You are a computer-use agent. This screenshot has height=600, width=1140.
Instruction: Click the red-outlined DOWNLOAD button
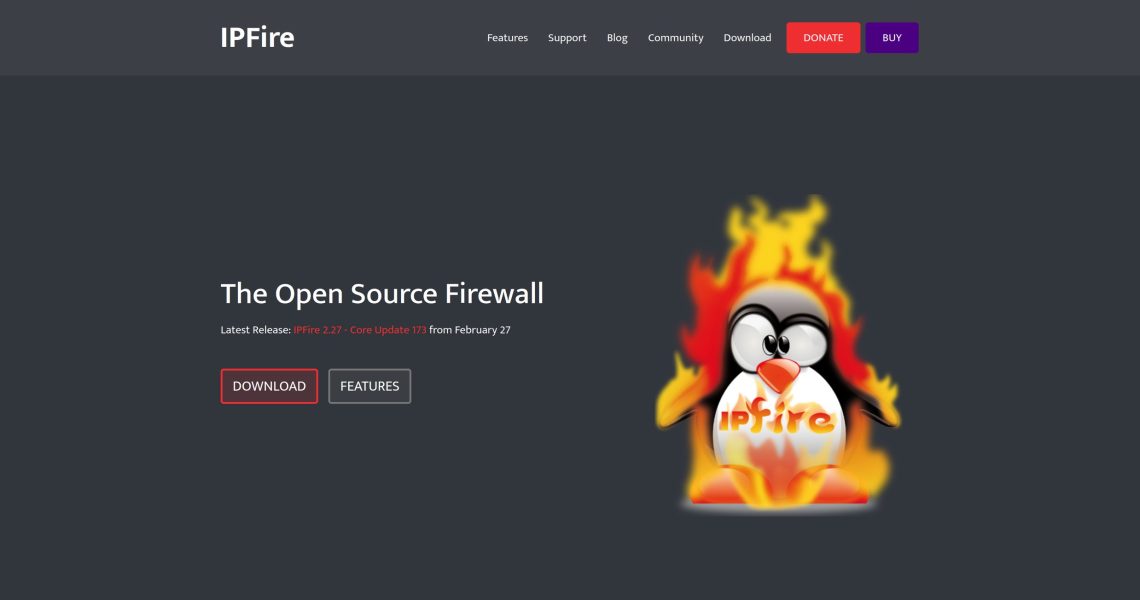coord(269,386)
